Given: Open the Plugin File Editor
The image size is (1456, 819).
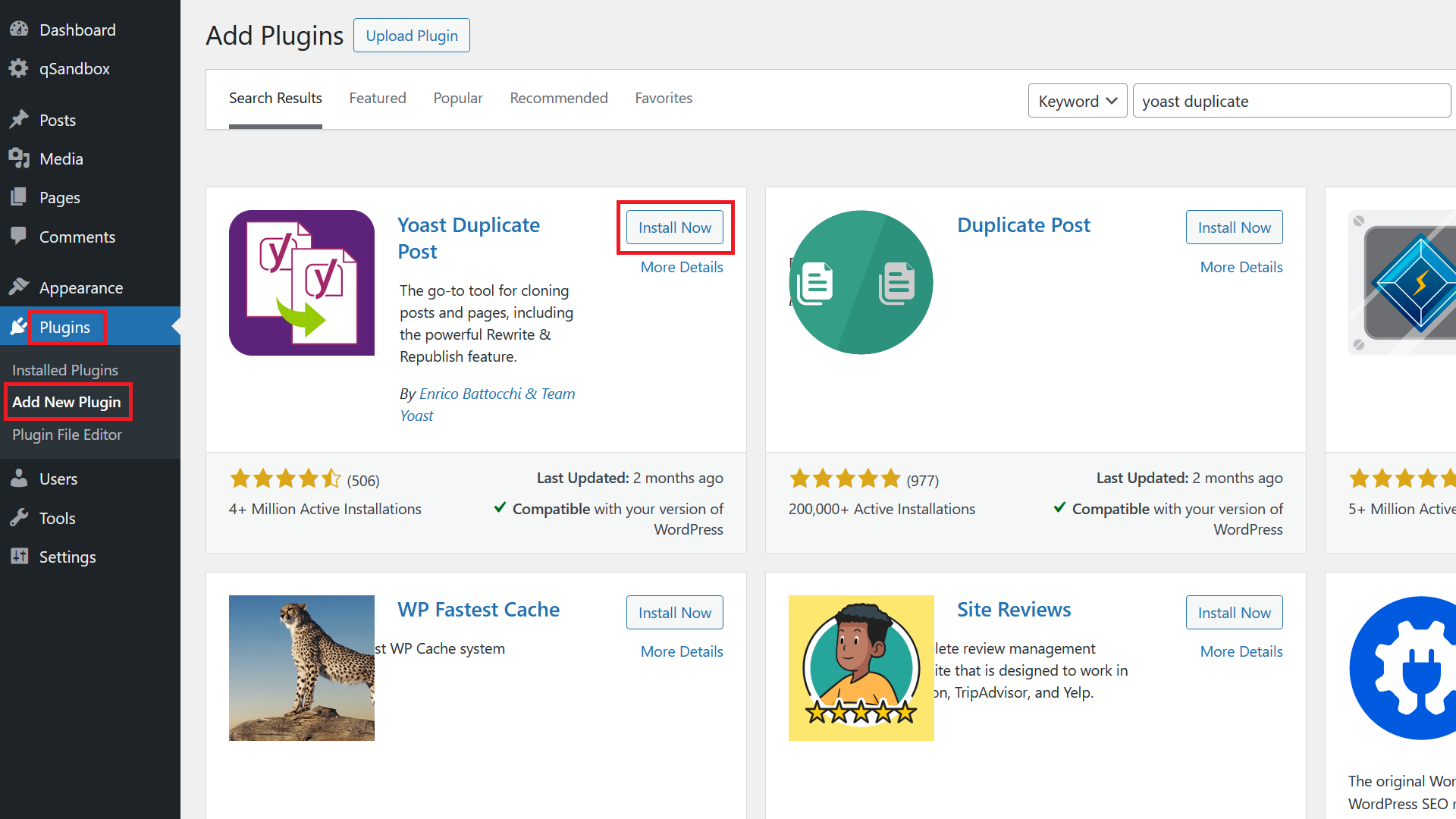Looking at the screenshot, I should [x=67, y=435].
